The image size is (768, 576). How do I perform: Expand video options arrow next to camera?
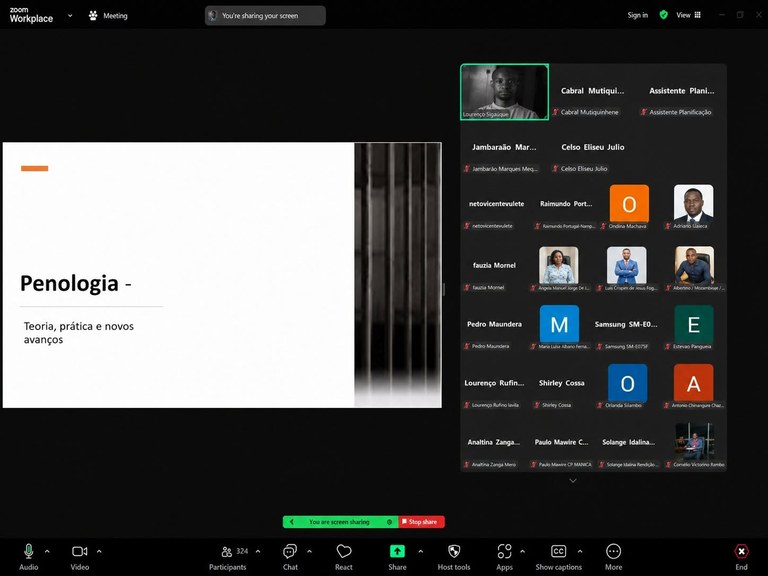pyautogui.click(x=99, y=552)
